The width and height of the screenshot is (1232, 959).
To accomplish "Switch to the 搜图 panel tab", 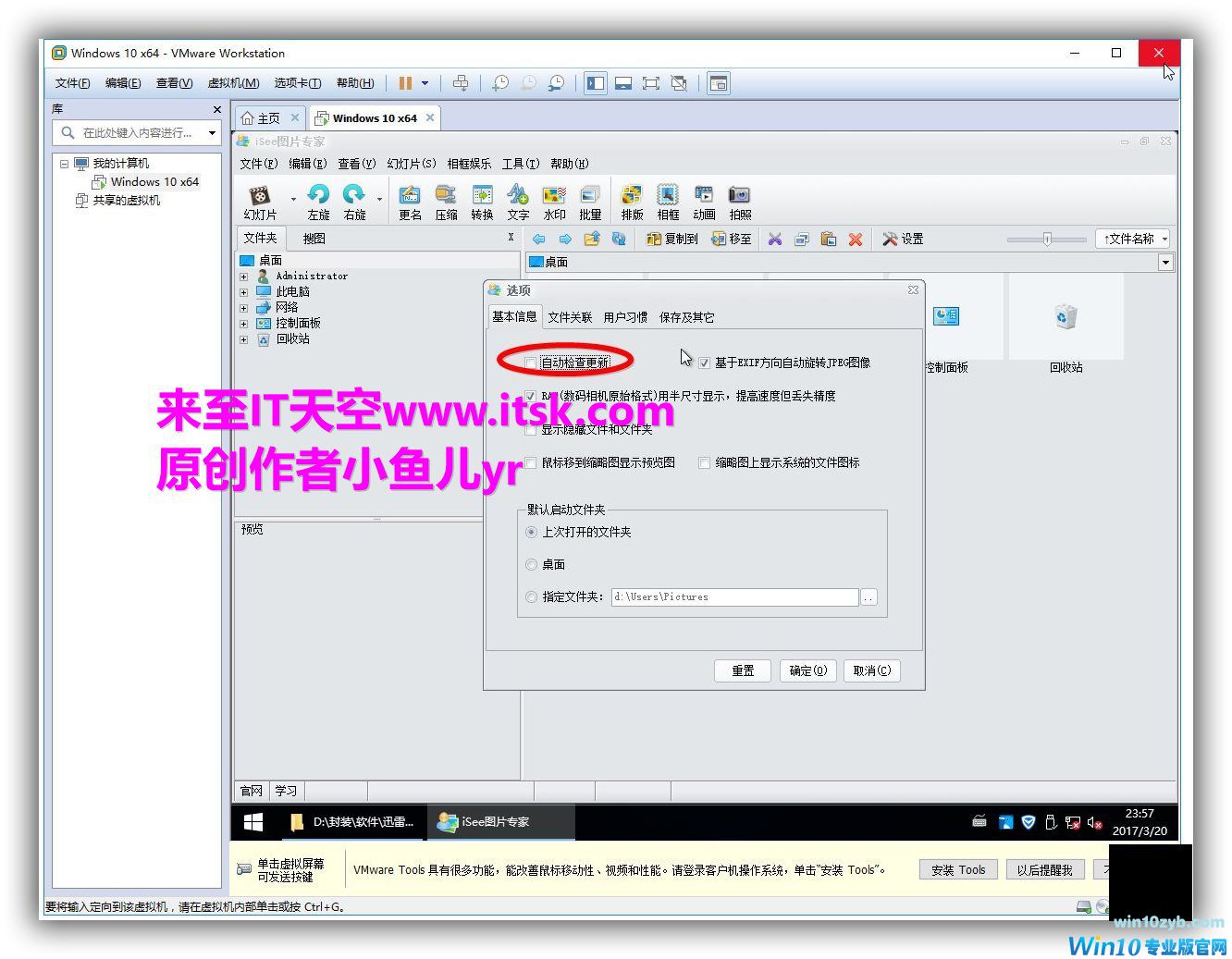I will [x=314, y=239].
